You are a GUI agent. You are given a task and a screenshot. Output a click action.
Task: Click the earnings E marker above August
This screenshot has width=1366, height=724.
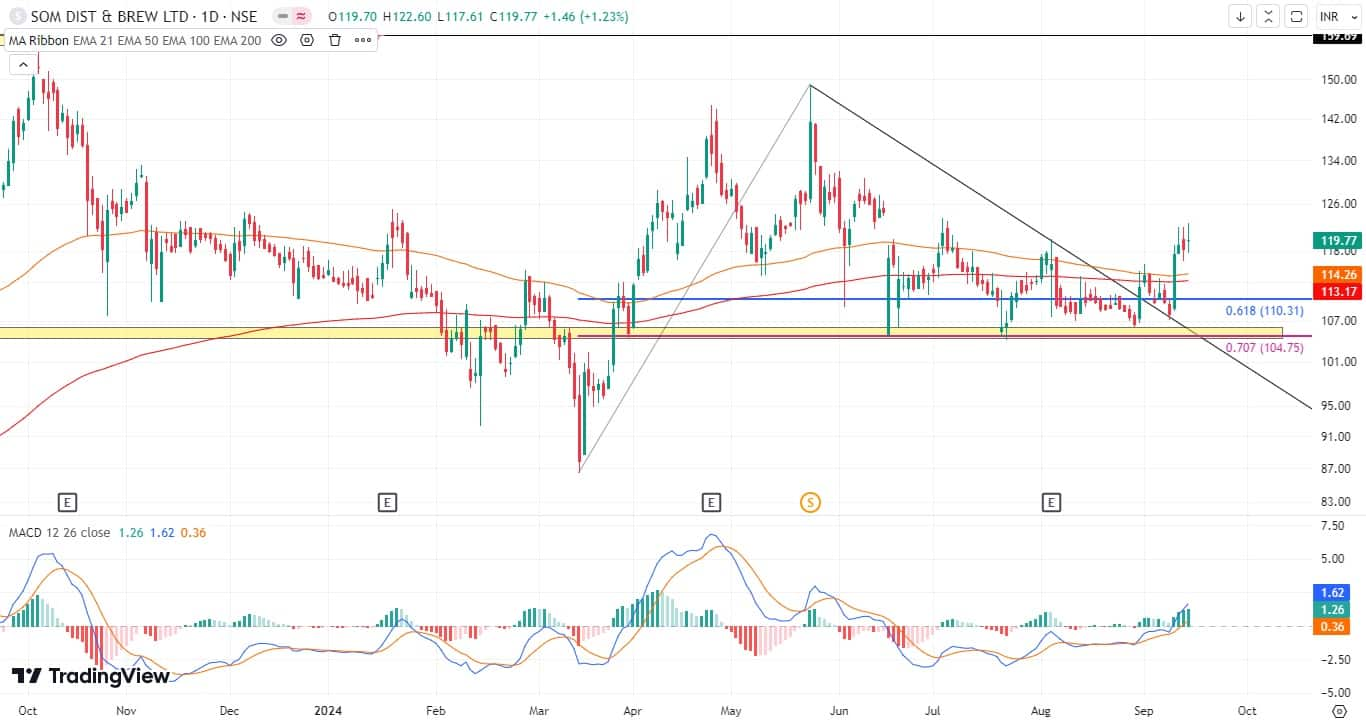coord(1051,502)
